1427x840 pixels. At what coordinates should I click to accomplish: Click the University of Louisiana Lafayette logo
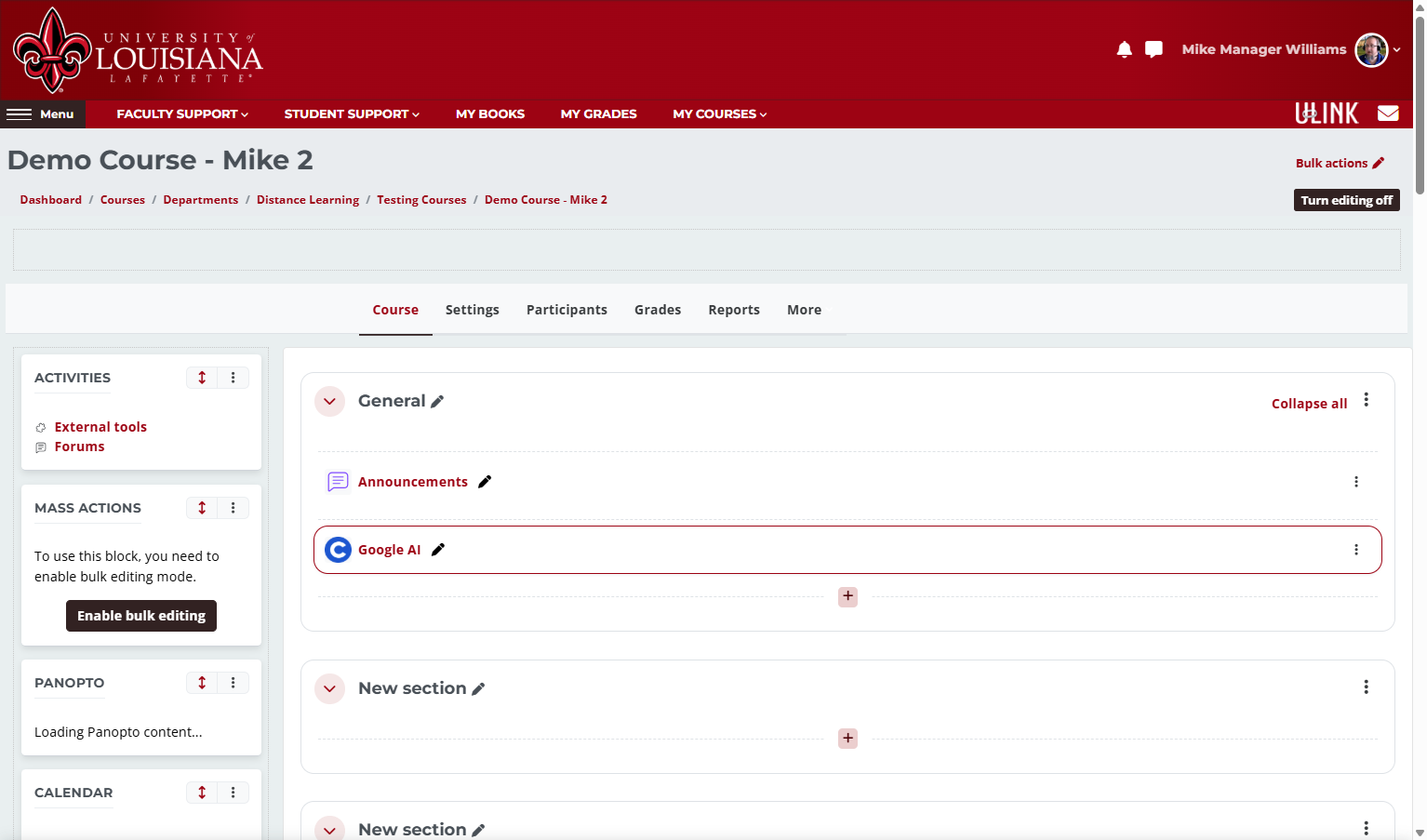(138, 51)
